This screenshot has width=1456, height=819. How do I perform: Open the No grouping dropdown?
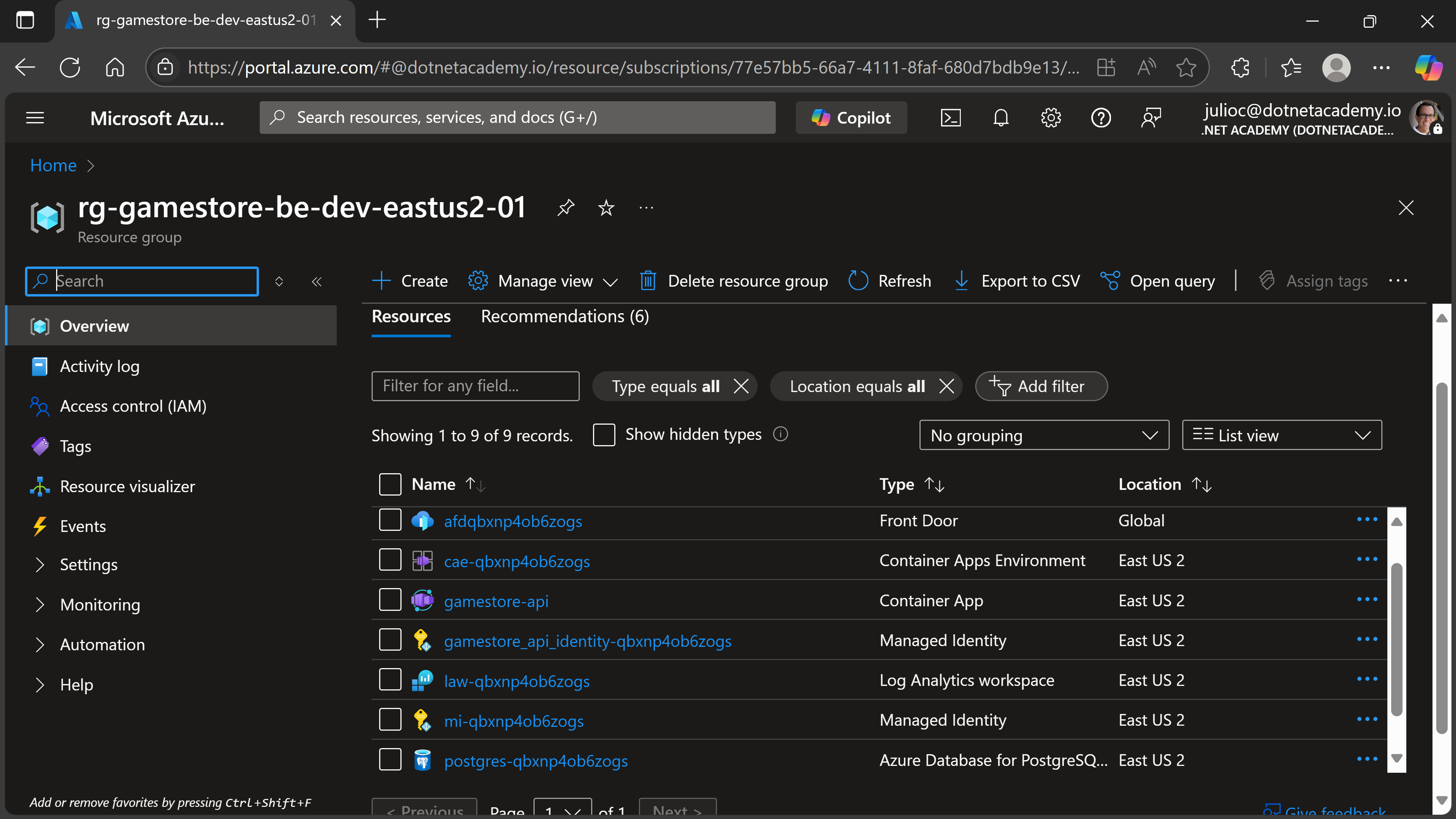(1044, 435)
